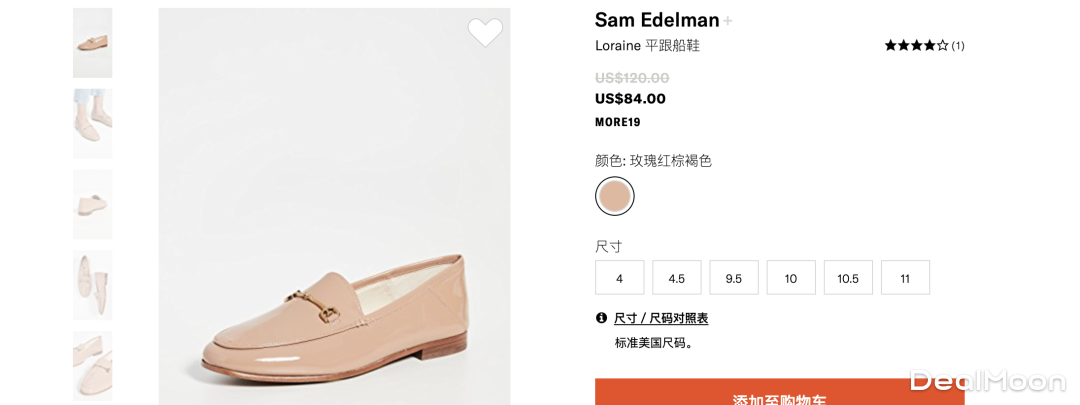Select the second thumbnail showing shoes worn
Screen dimensions: 1080x405
92,123
